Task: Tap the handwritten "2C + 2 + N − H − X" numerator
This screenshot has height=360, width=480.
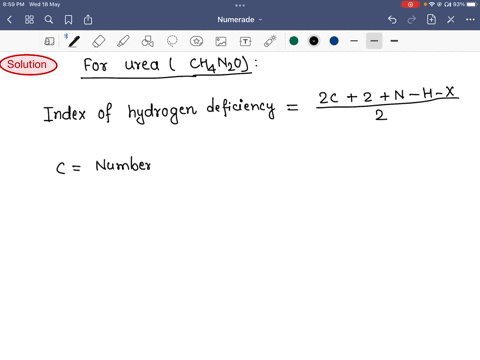Action: pyautogui.click(x=387, y=96)
